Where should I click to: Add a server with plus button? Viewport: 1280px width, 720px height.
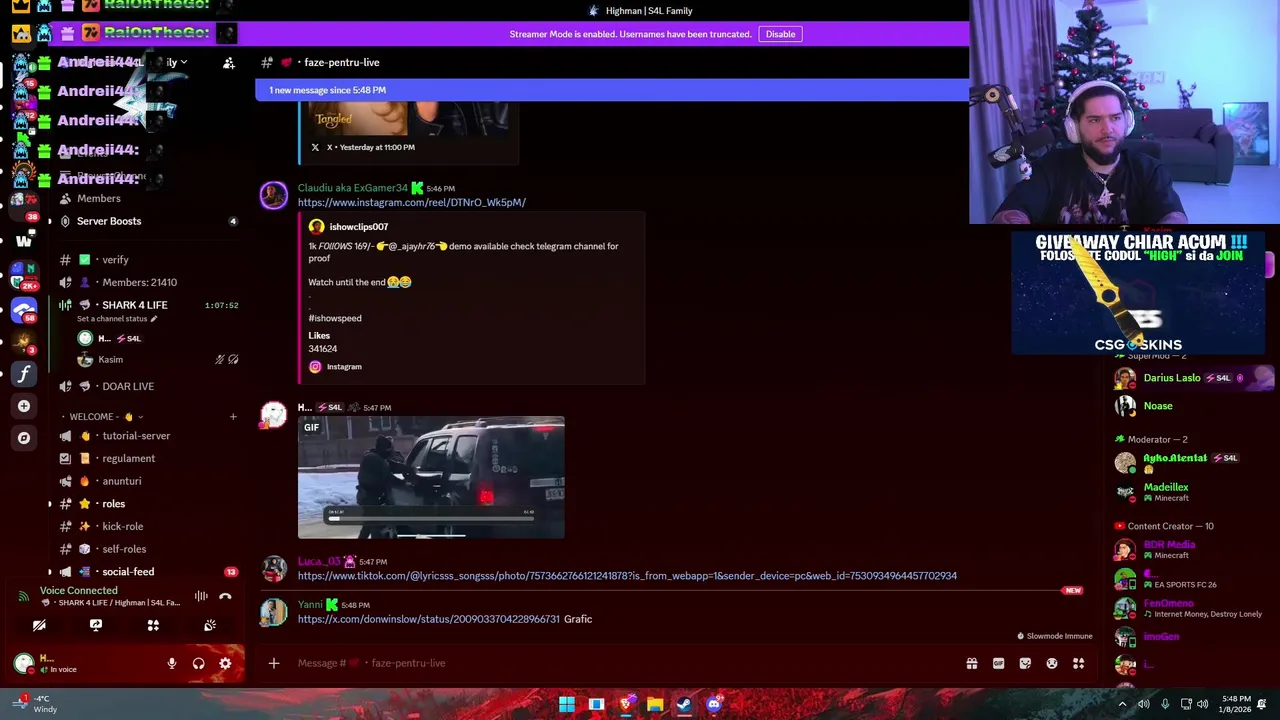[x=24, y=406]
